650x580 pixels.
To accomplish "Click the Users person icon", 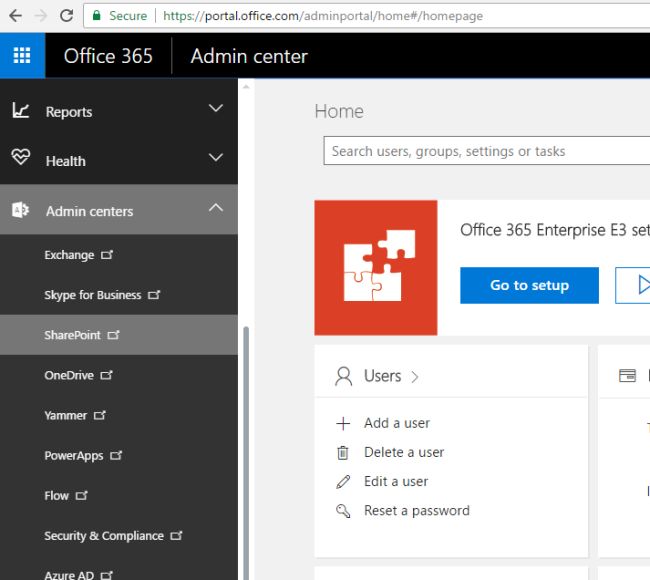I will click(x=344, y=376).
